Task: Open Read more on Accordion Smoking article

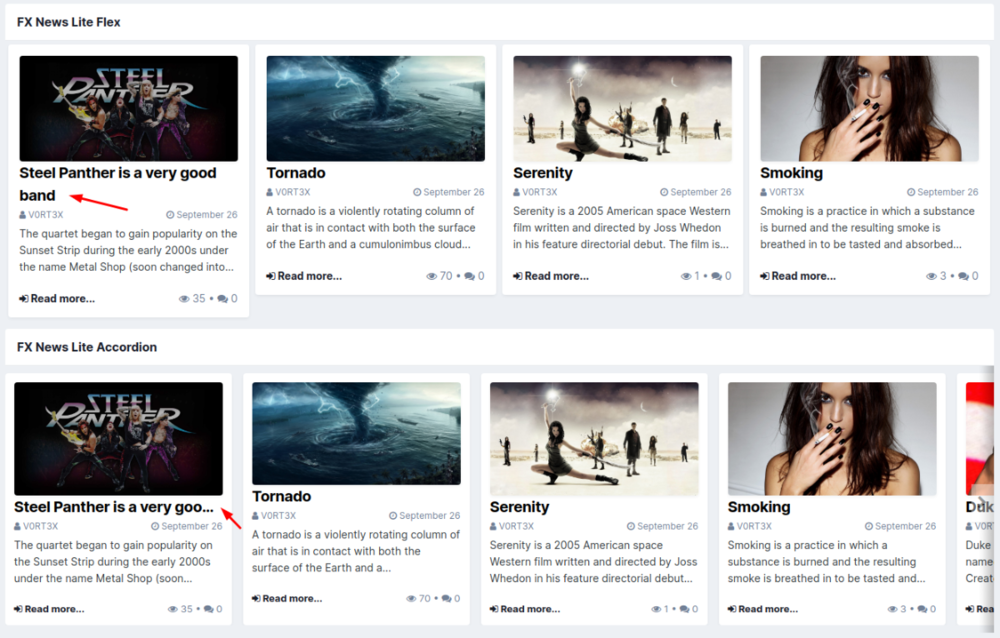Action: [762, 609]
